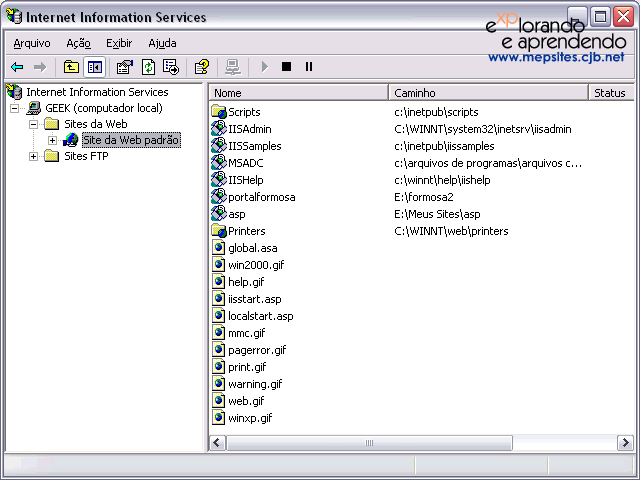Expand the Site da Web padrão node
Screen dimensions: 640x480
click(x=52, y=140)
